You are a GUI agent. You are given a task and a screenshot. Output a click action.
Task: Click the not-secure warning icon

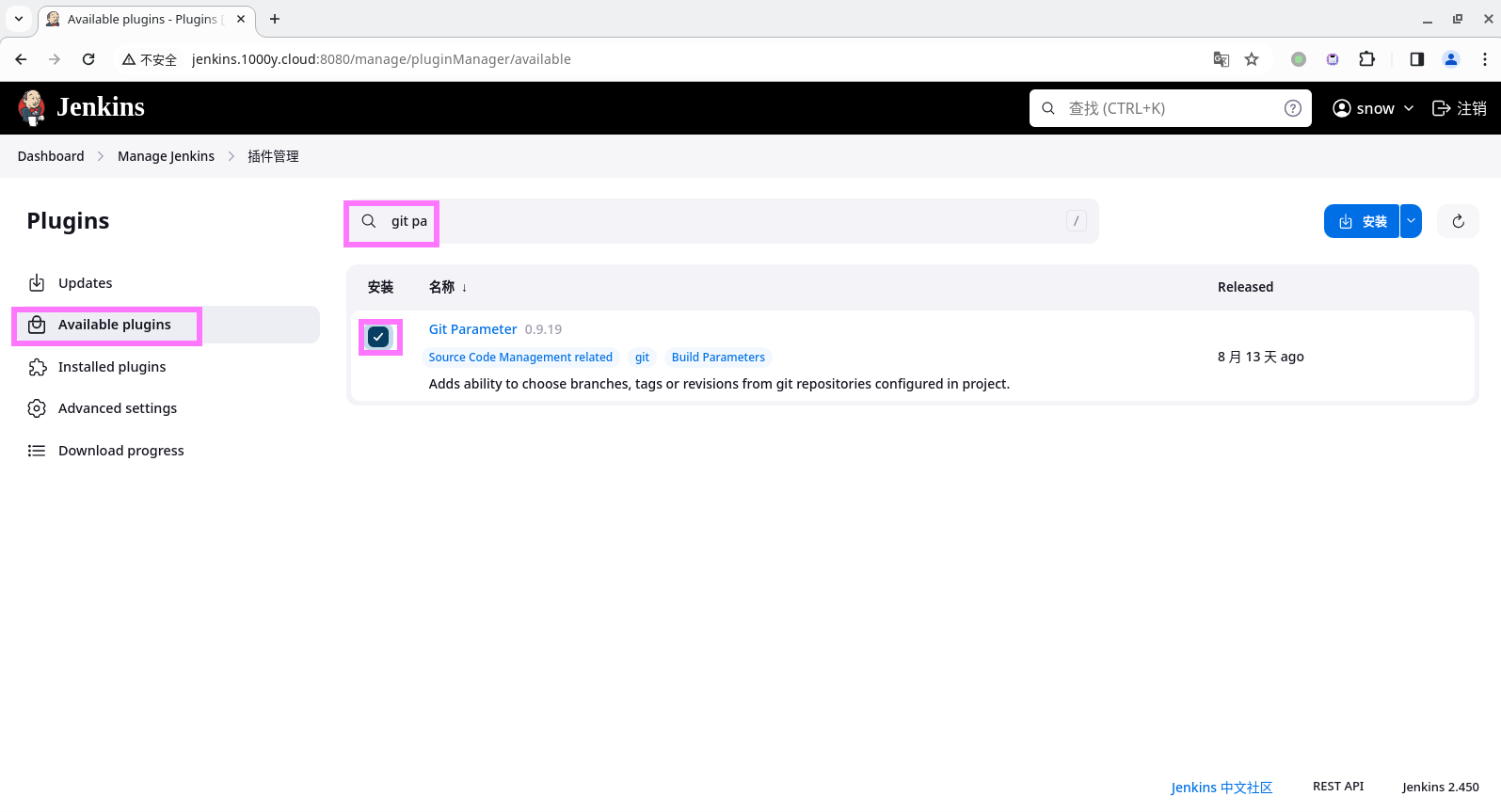tap(129, 59)
